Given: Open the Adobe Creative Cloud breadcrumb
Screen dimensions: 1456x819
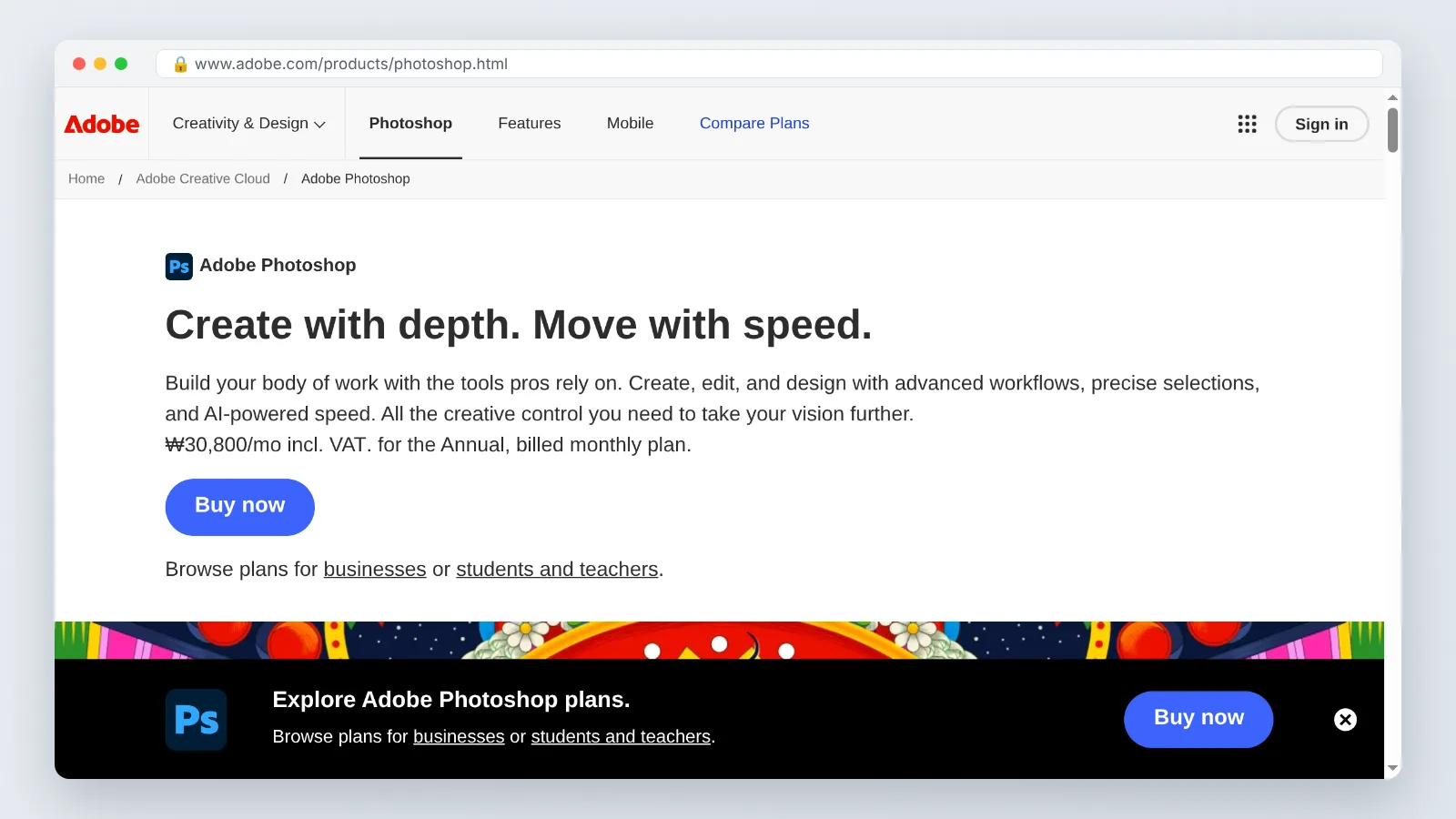Looking at the screenshot, I should pos(203,179).
